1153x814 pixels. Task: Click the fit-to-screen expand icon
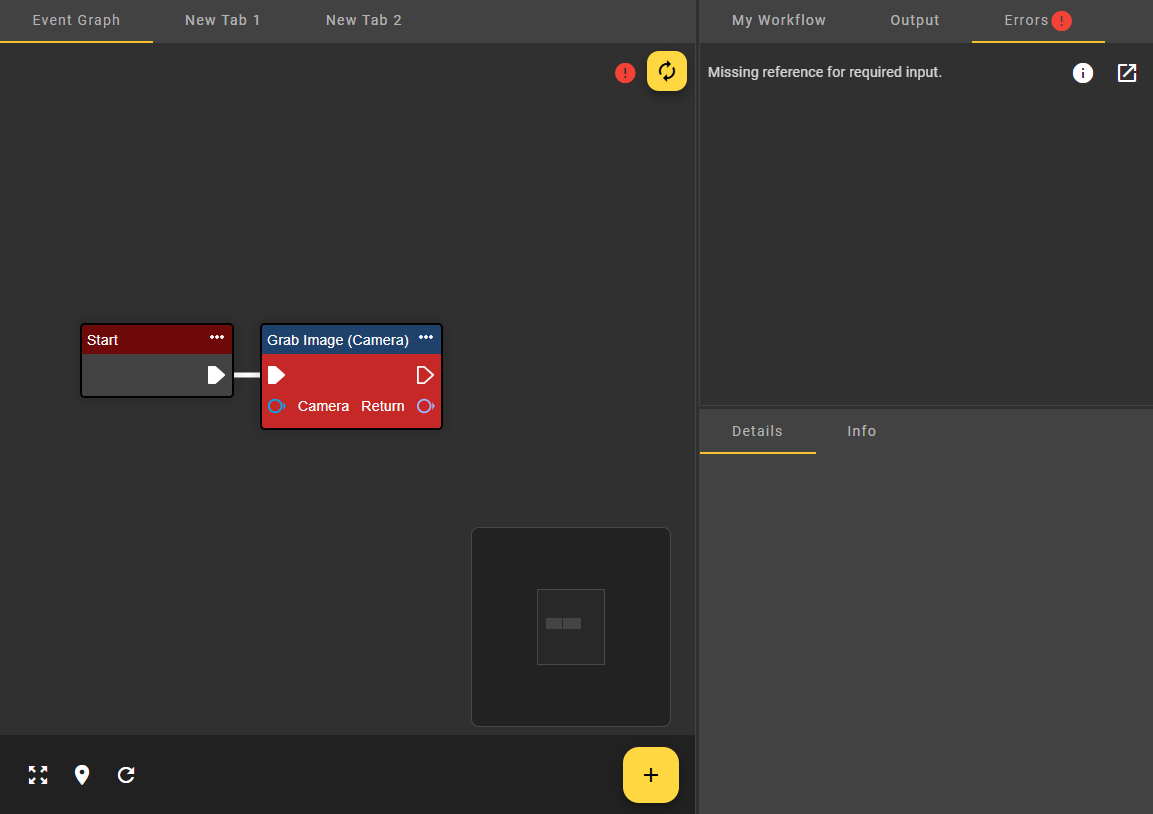point(38,775)
